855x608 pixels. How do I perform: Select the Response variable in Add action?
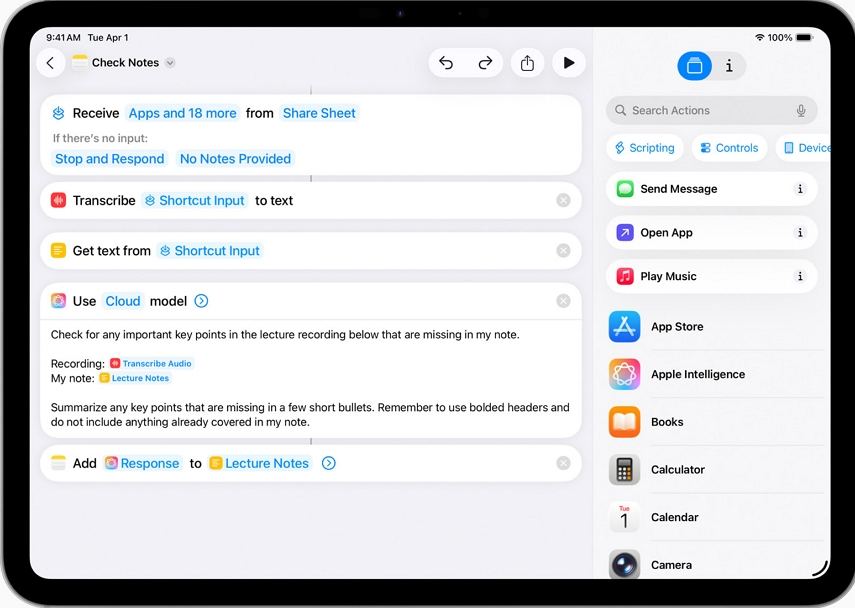pos(142,463)
